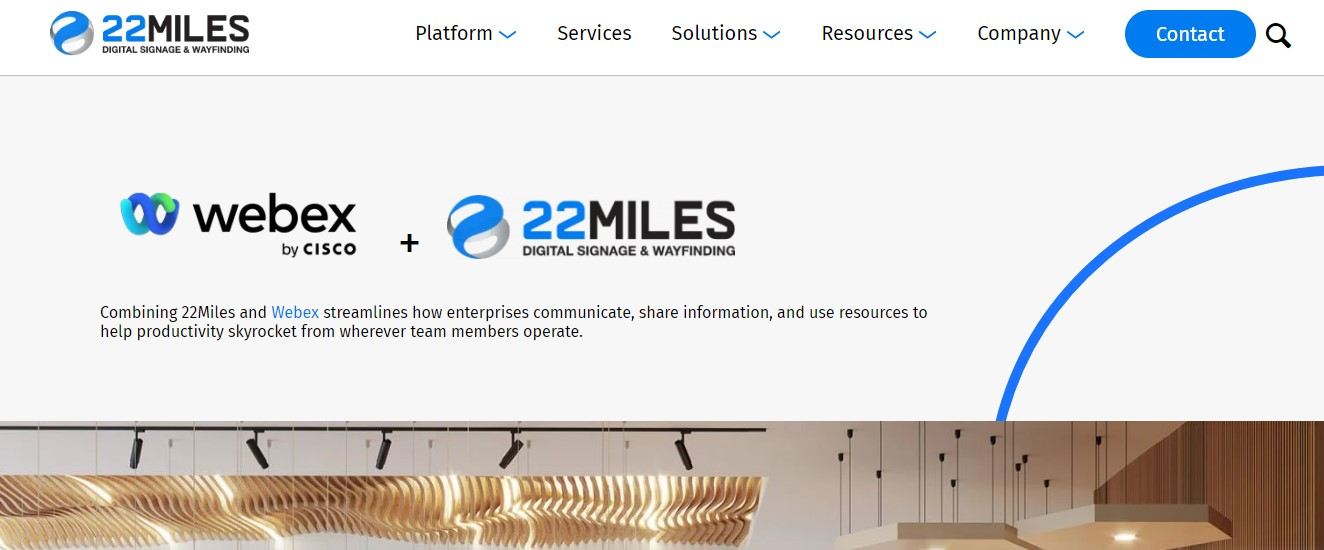Follow the Webex hyperlink in the paragraph

click(x=295, y=312)
